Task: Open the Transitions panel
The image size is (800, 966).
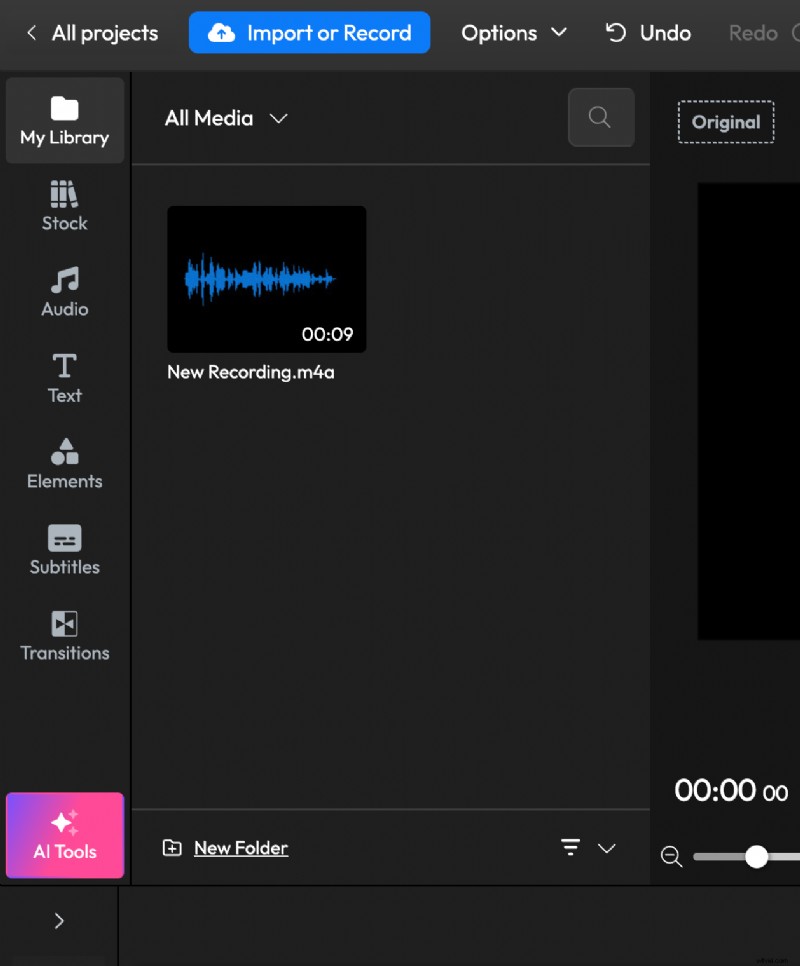Action: click(64, 636)
